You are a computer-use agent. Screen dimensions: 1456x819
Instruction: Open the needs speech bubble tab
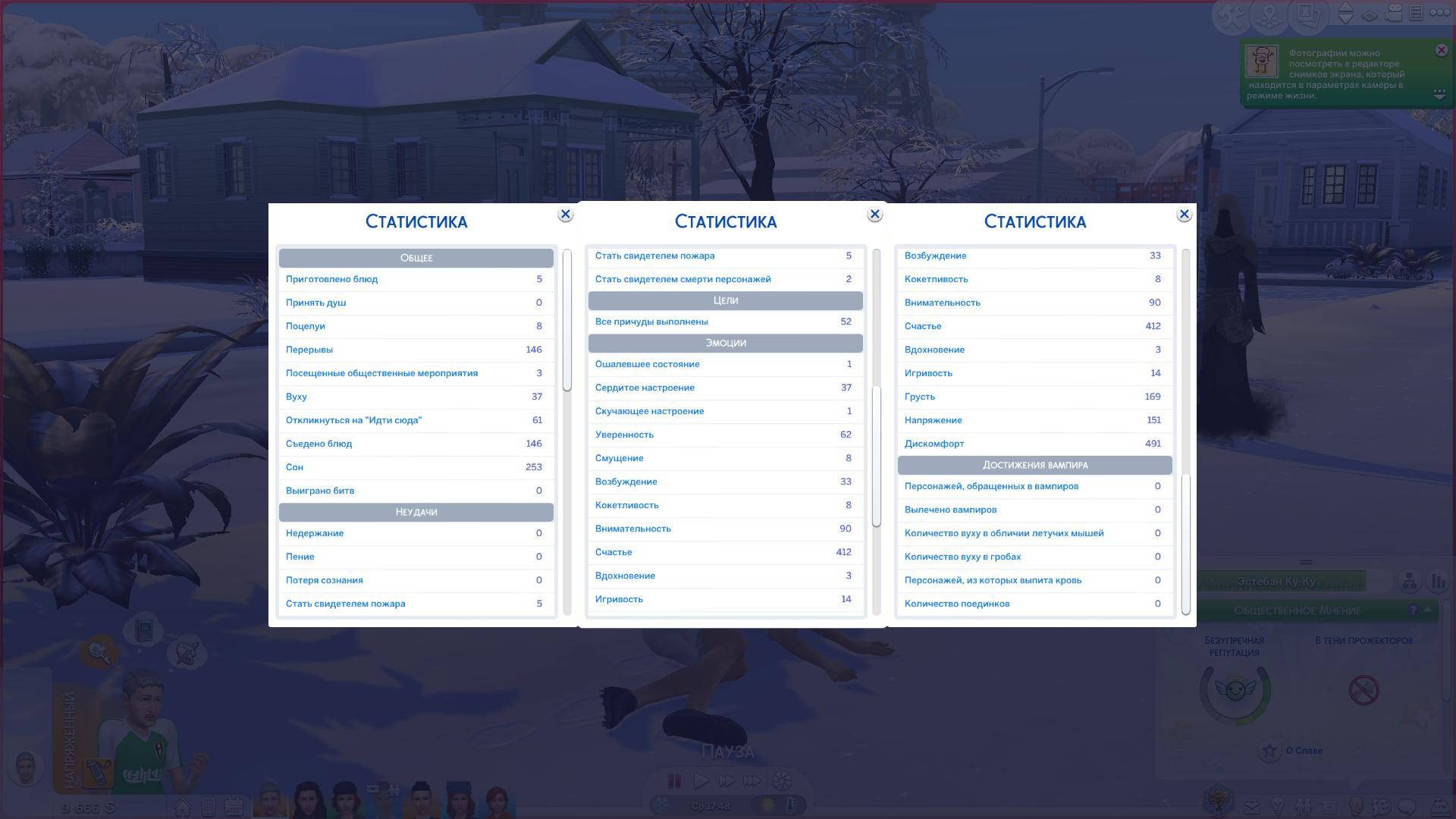tap(1407, 807)
